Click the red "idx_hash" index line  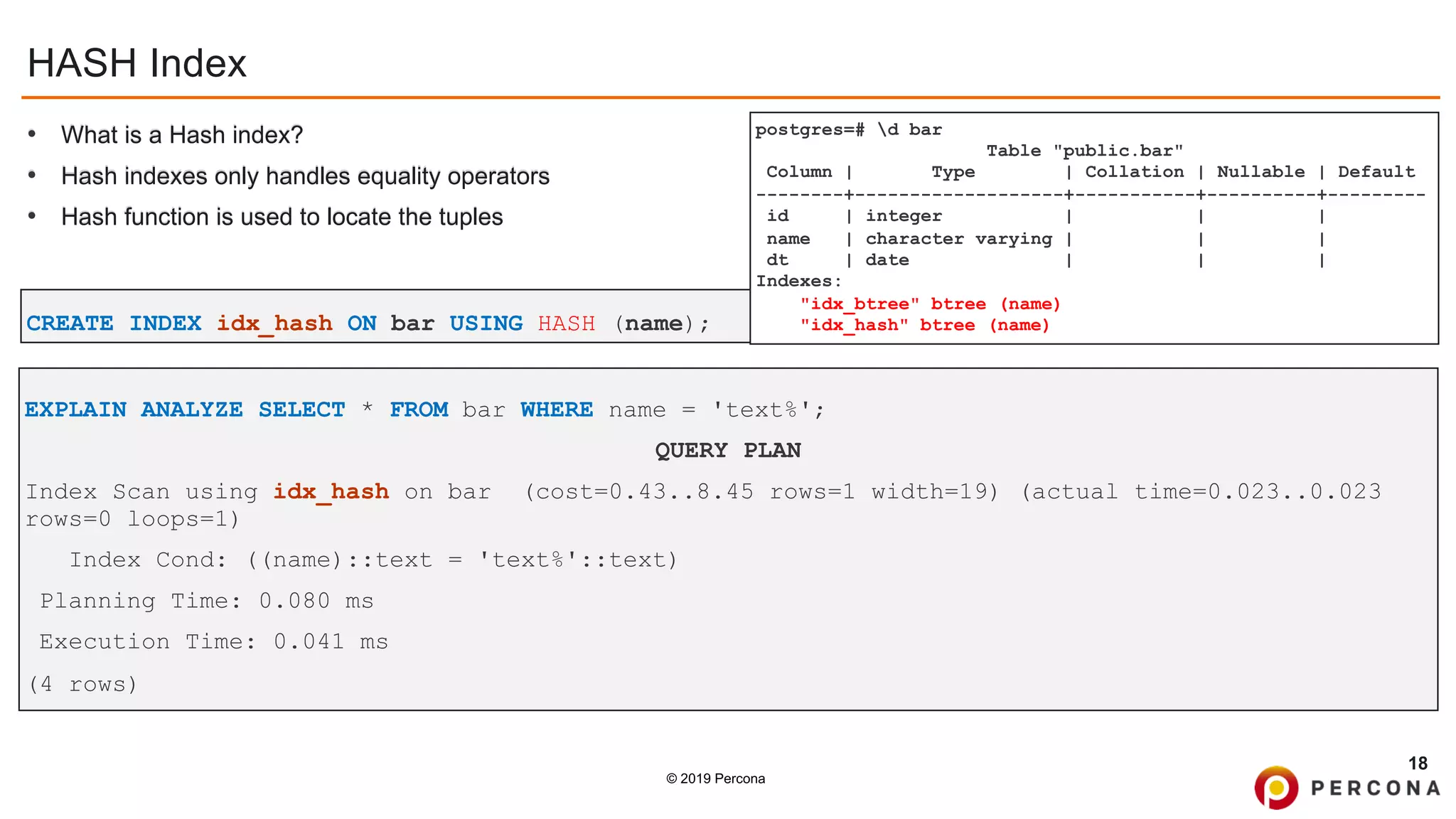click(x=924, y=326)
